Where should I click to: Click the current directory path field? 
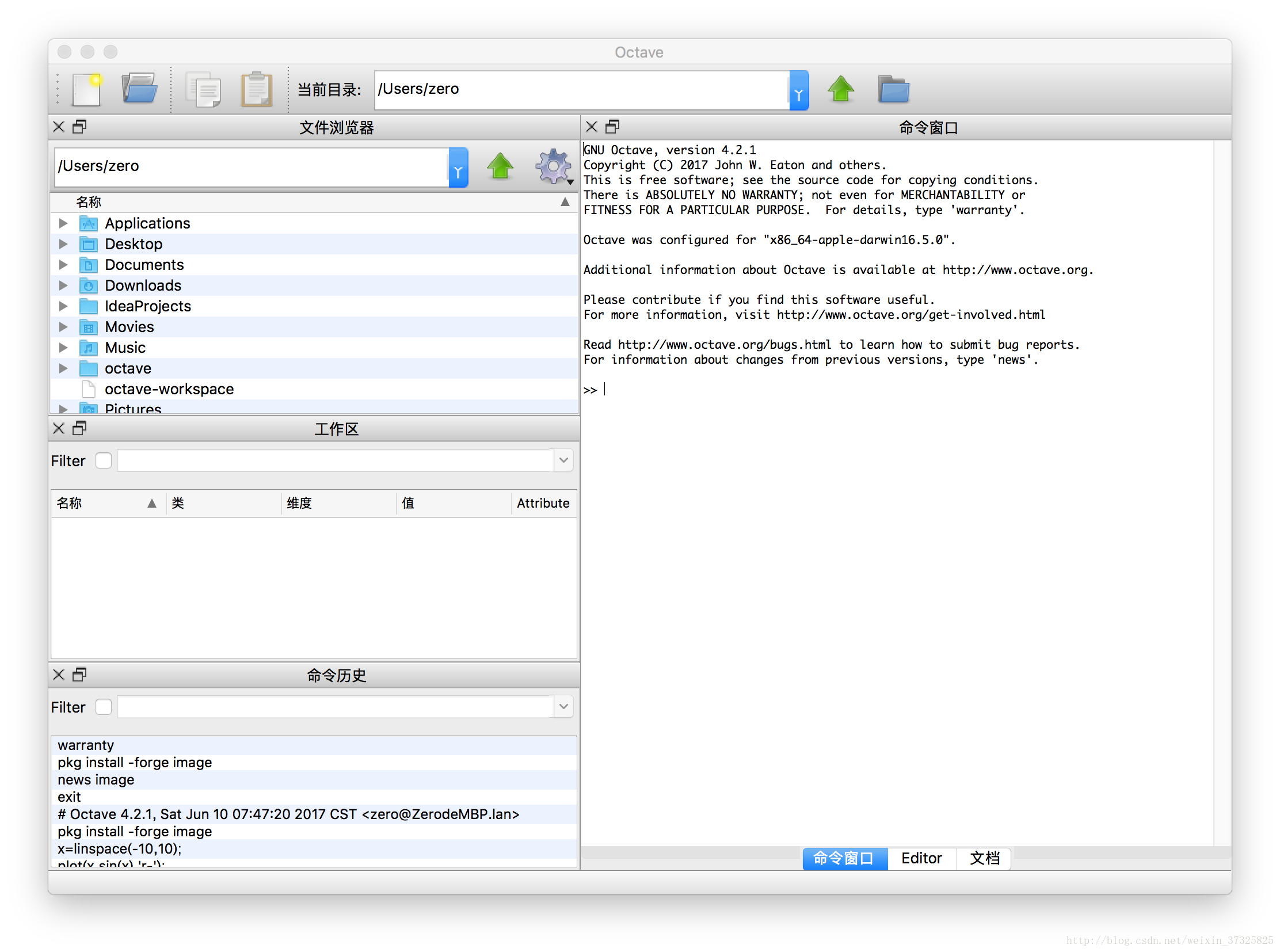tap(582, 90)
